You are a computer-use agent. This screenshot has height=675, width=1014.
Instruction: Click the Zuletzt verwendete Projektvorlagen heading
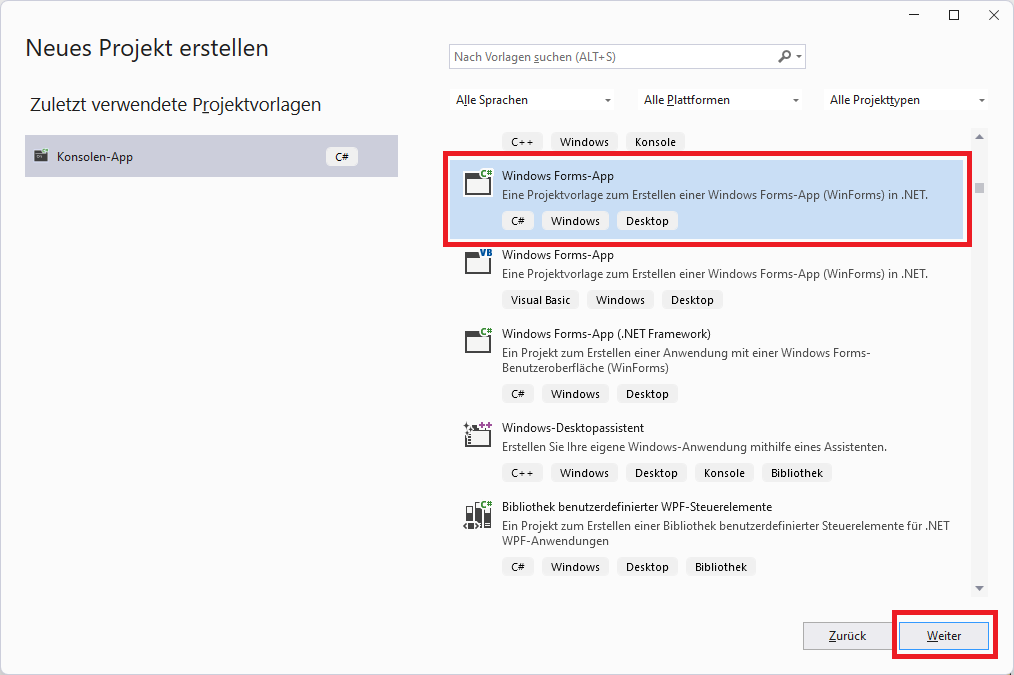[x=175, y=105]
